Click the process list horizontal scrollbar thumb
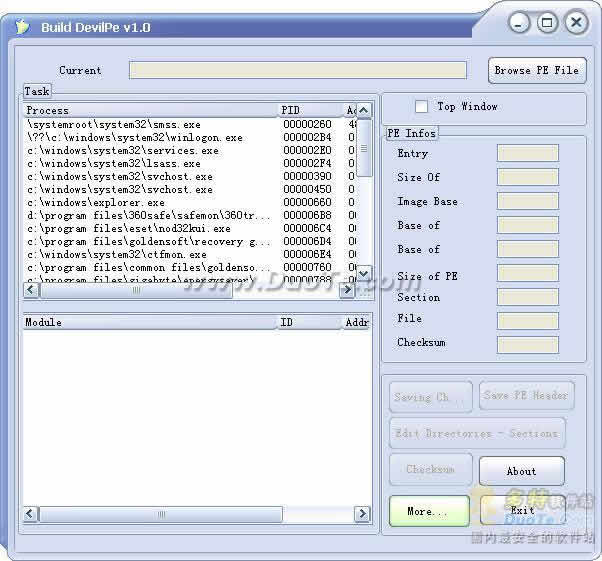 136,290
